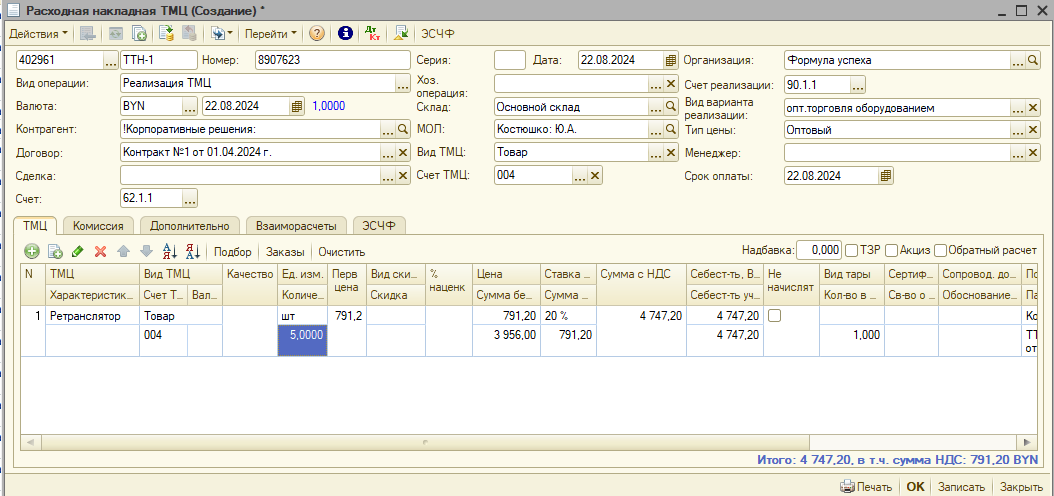
Task: Open the help question mark icon
Action: [317, 33]
